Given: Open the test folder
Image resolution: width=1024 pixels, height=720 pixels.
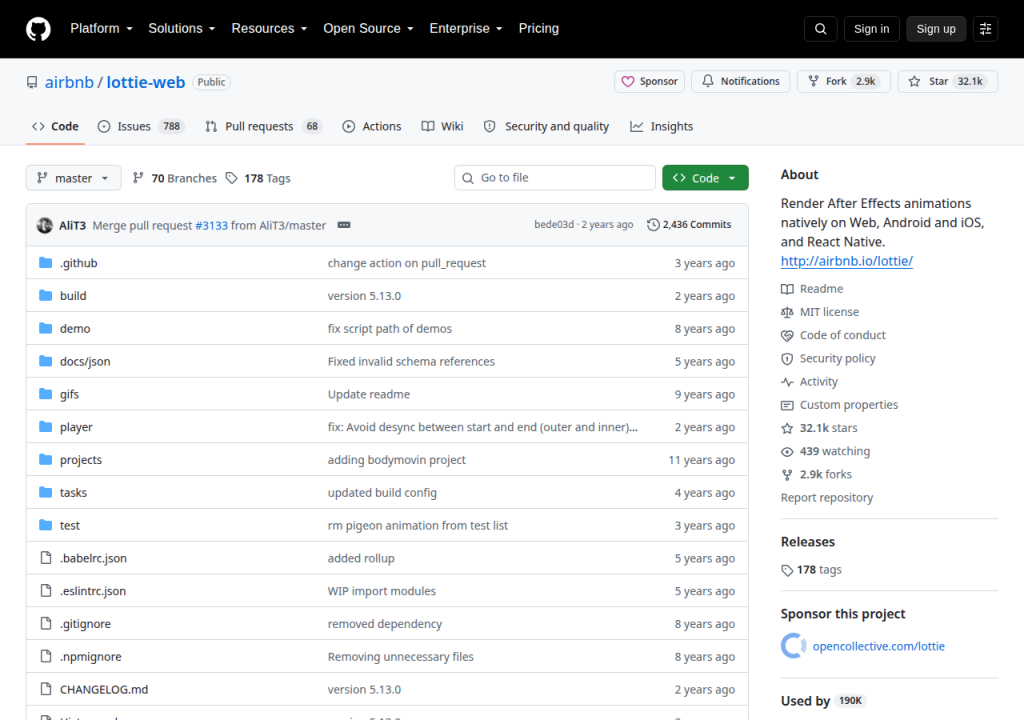Looking at the screenshot, I should pyautogui.click(x=70, y=525).
